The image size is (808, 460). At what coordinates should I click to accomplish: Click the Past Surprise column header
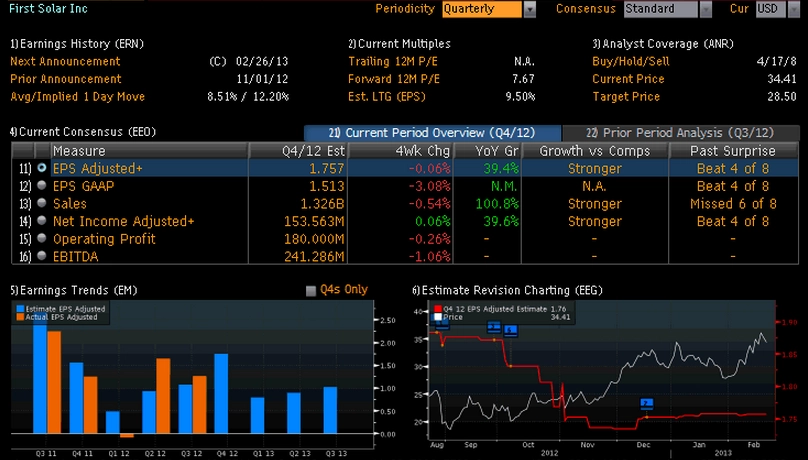click(733, 151)
